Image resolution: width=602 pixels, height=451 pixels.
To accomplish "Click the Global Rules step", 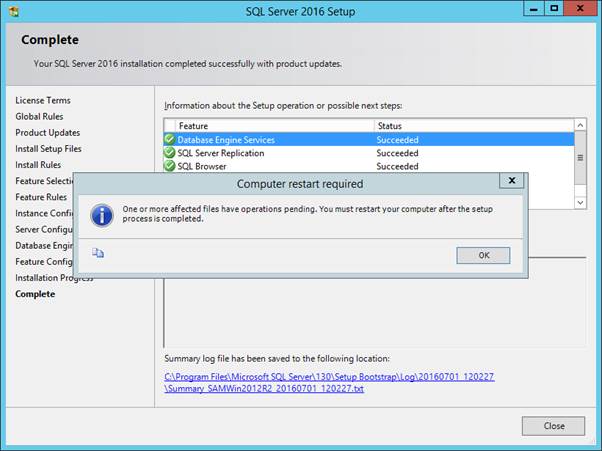I will point(39,116).
